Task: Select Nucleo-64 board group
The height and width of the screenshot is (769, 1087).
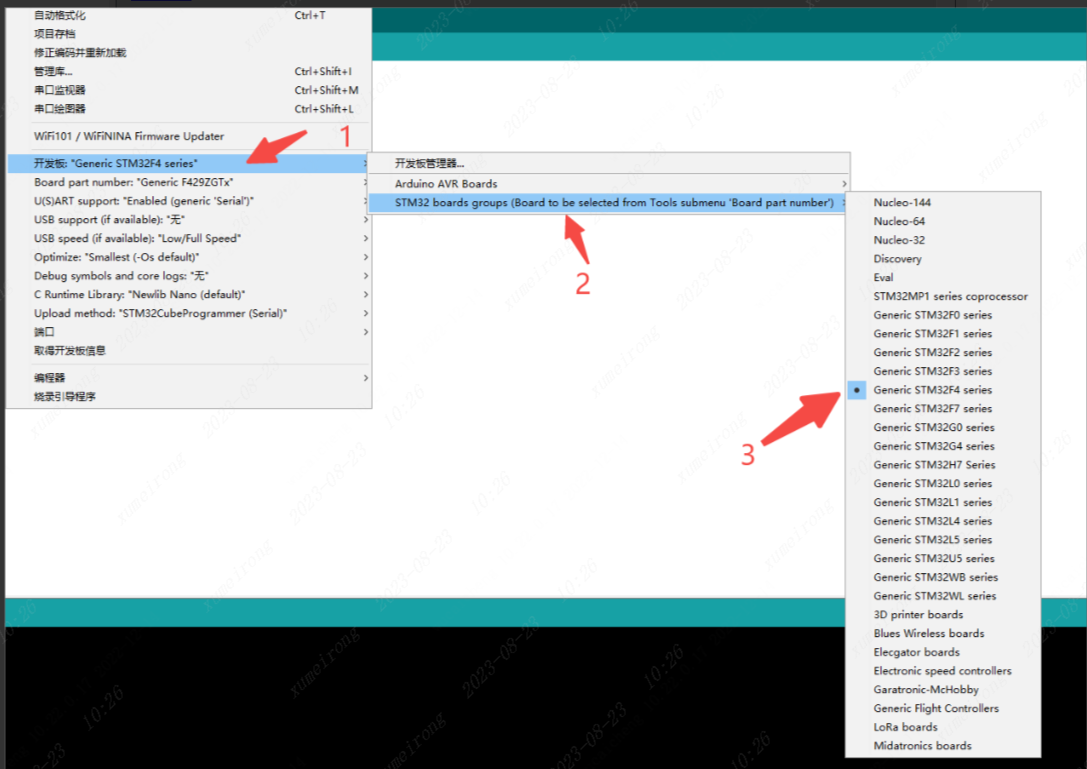Action: click(x=943, y=221)
